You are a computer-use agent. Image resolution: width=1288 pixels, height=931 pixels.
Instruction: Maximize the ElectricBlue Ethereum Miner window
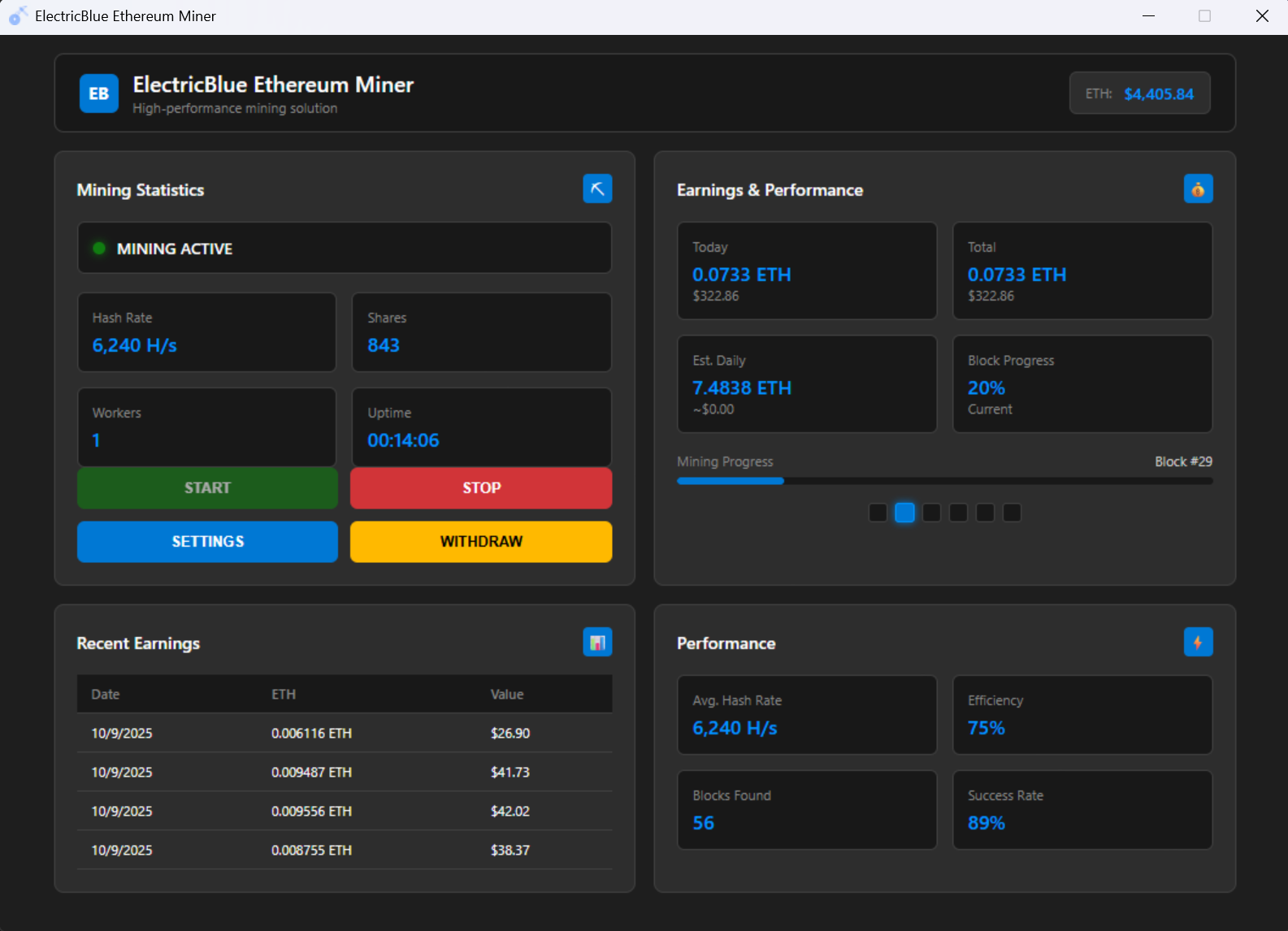(x=1204, y=16)
